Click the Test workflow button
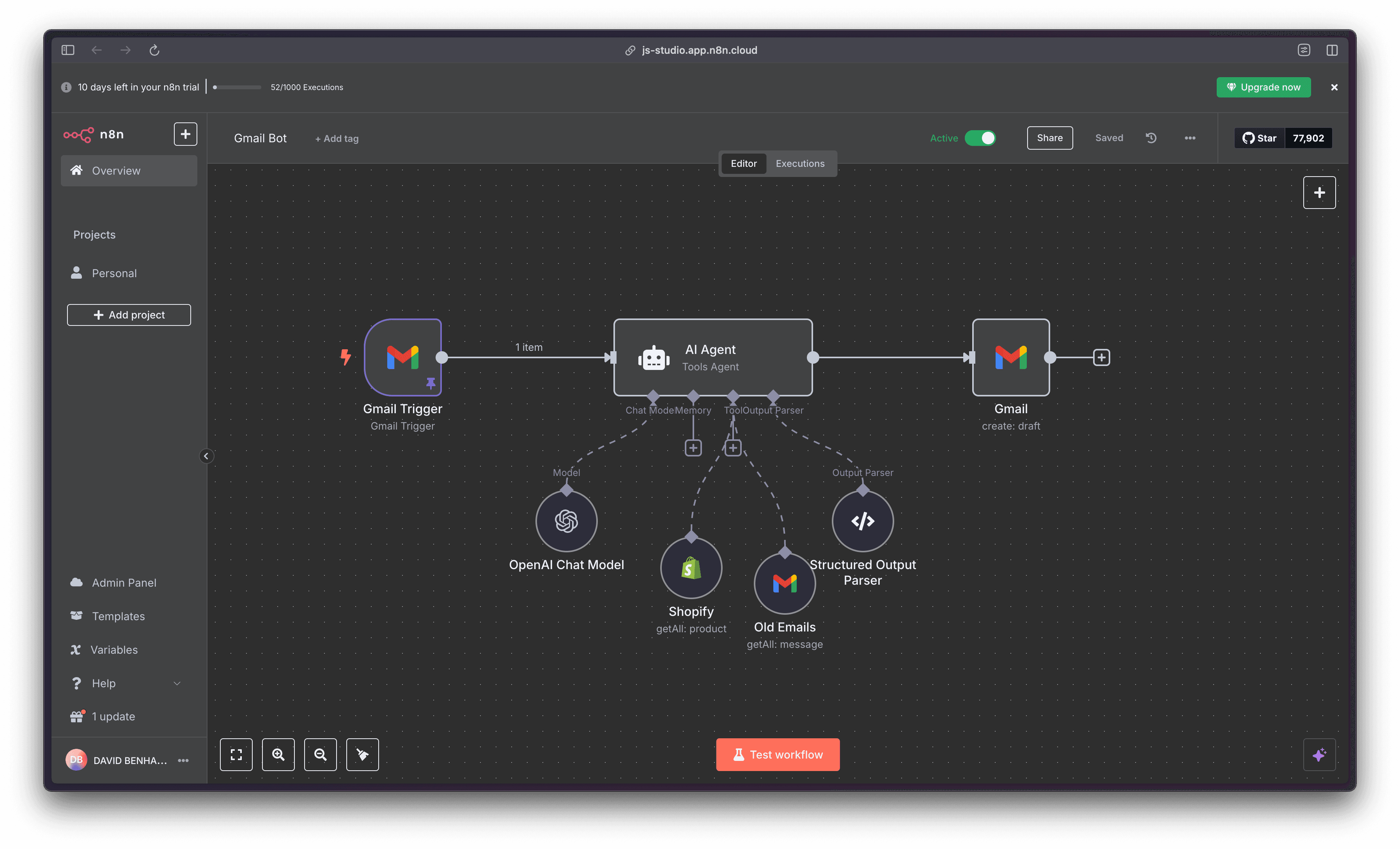The width and height of the screenshot is (1400, 849). [x=778, y=755]
